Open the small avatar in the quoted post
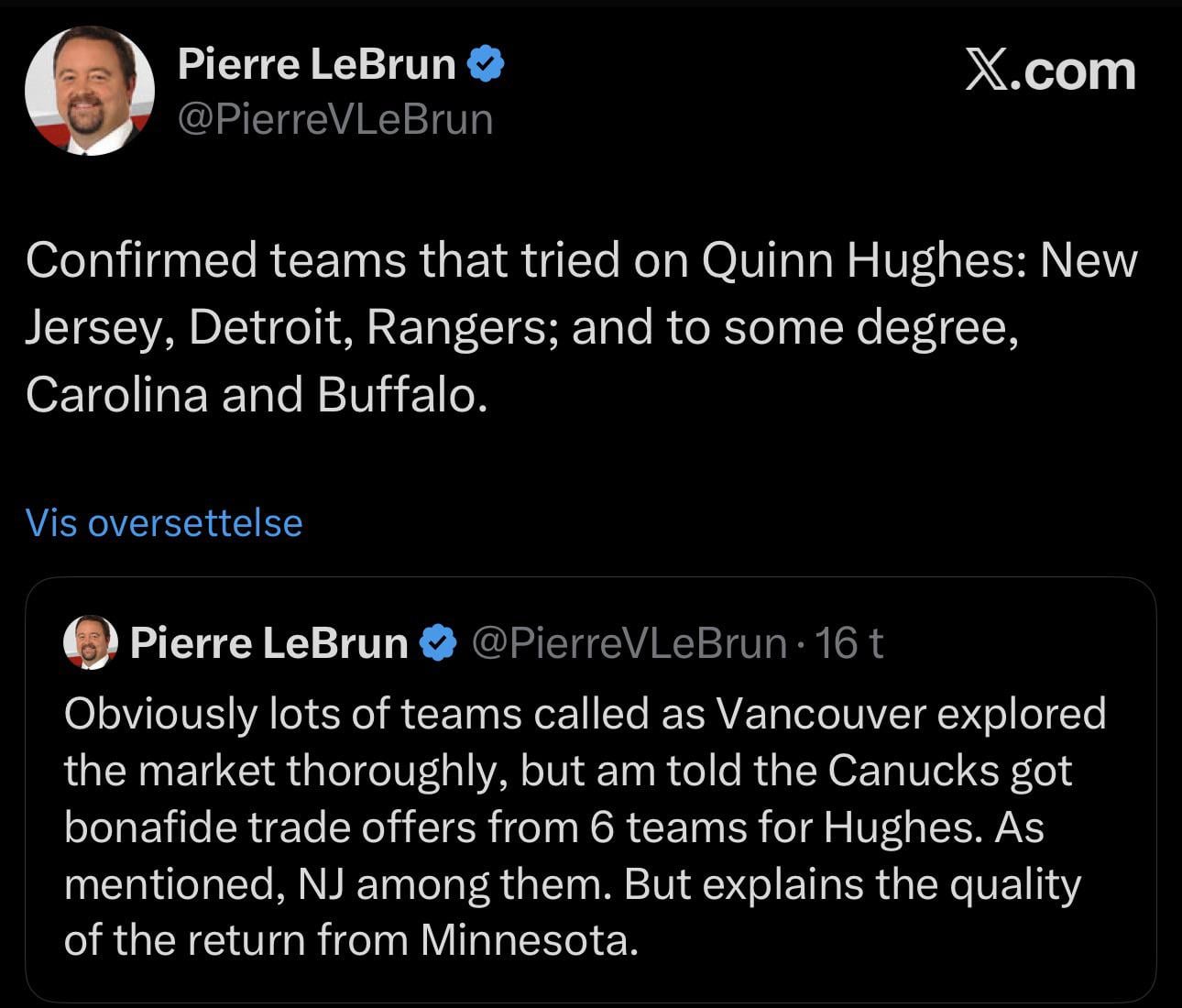The image size is (1182, 1008). [91, 642]
